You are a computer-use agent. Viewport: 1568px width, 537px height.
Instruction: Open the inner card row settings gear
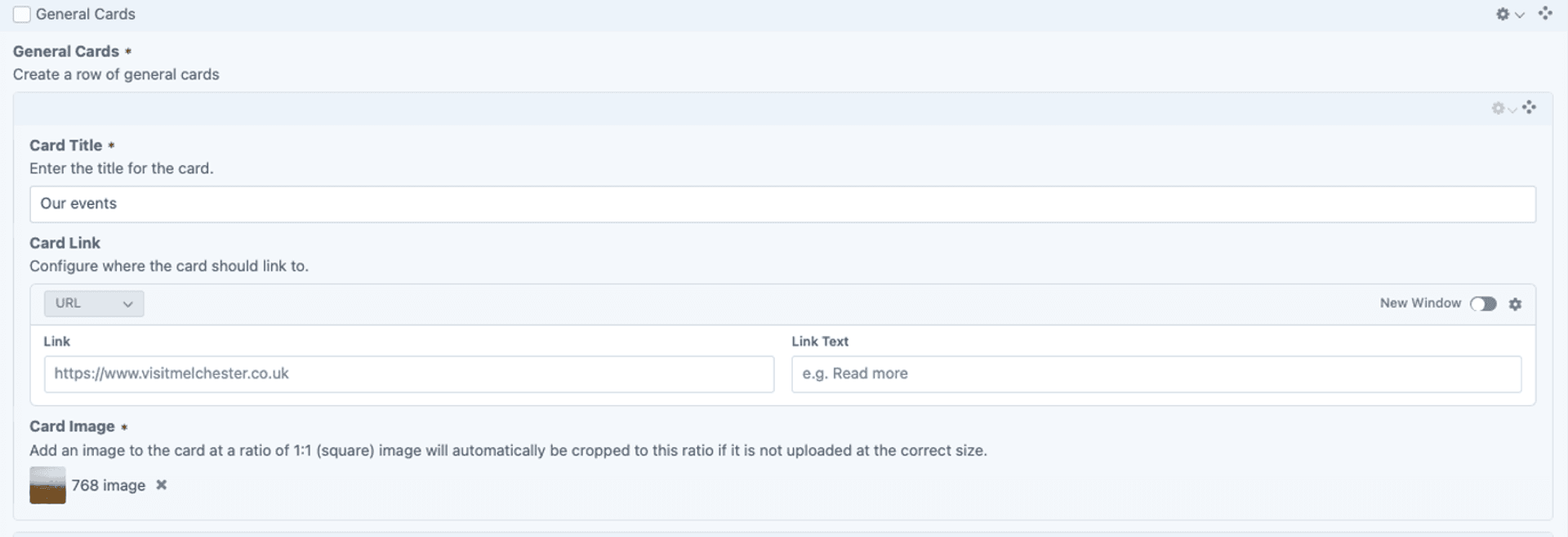click(1498, 108)
